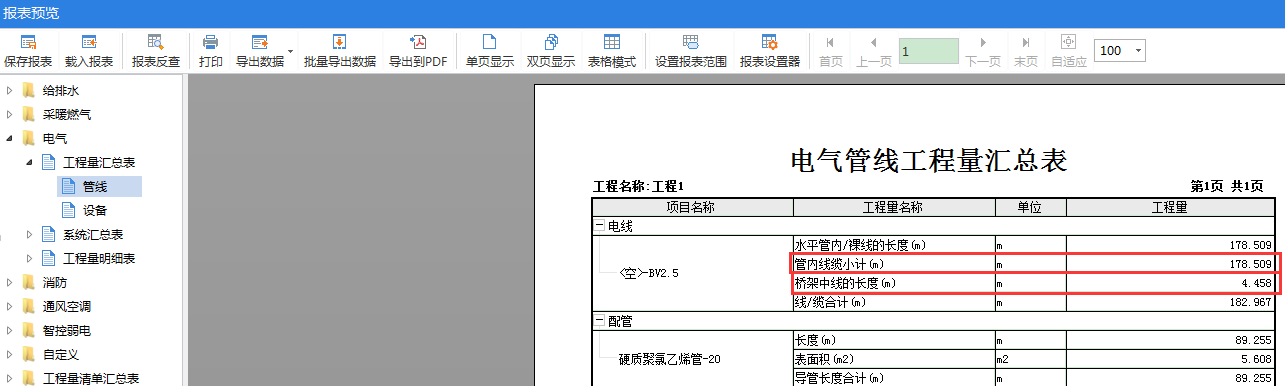Collapse the 配管 group in report
The height and width of the screenshot is (386, 1285).
pyautogui.click(x=600, y=322)
